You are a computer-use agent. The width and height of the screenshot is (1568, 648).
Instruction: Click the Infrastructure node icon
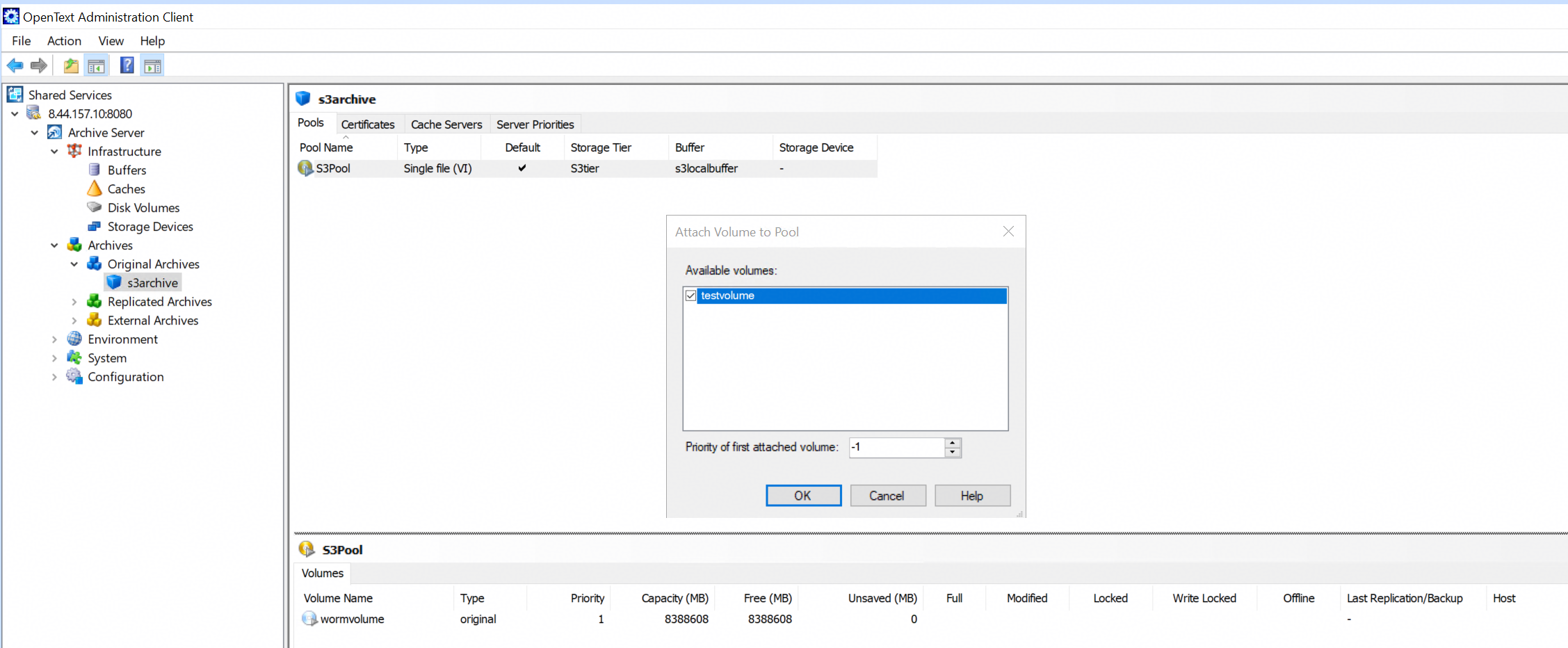pyautogui.click(x=74, y=151)
